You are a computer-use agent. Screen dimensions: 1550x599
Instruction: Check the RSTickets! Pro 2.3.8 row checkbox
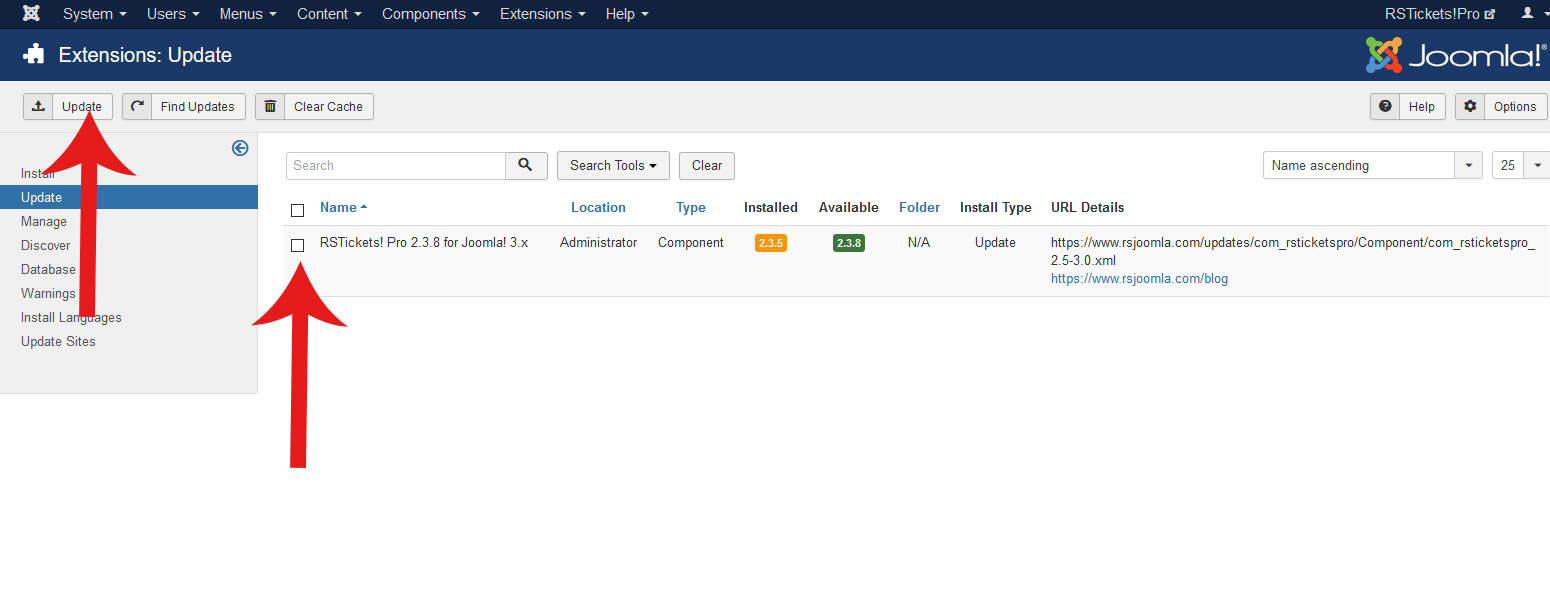297,245
